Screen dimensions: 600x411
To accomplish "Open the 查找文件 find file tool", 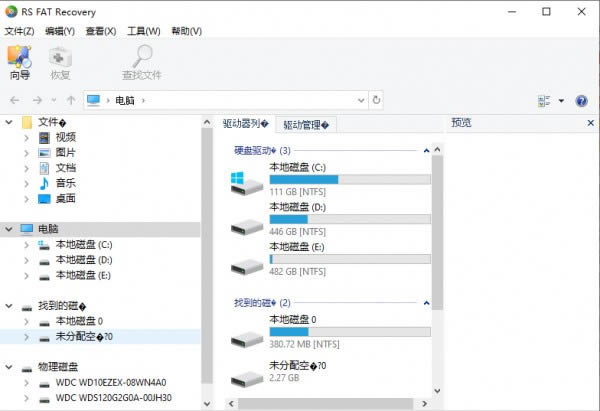I will point(142,62).
